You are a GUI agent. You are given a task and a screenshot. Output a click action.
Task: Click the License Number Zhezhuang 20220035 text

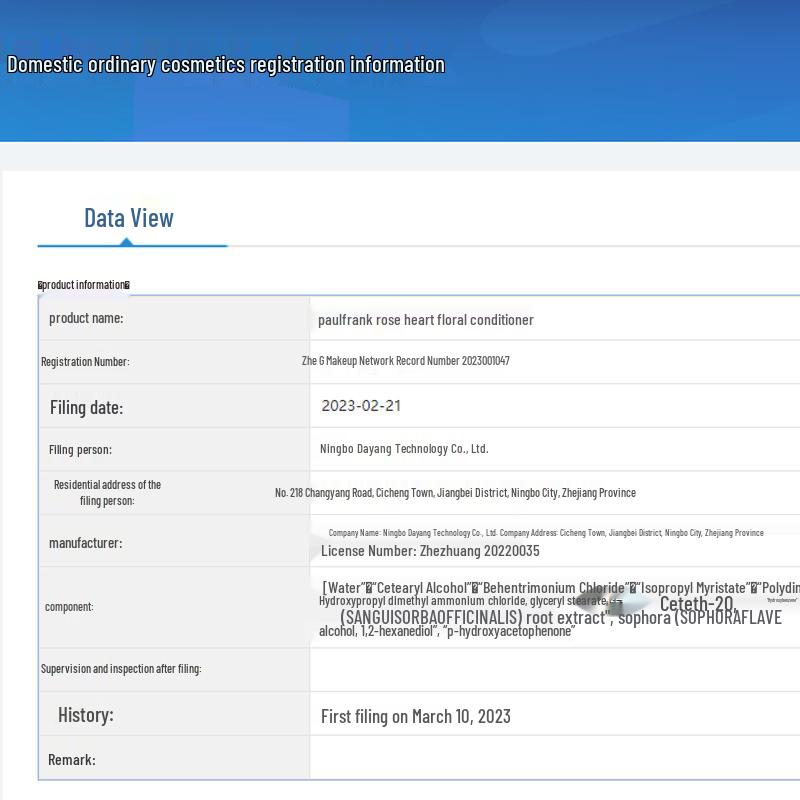coord(430,551)
